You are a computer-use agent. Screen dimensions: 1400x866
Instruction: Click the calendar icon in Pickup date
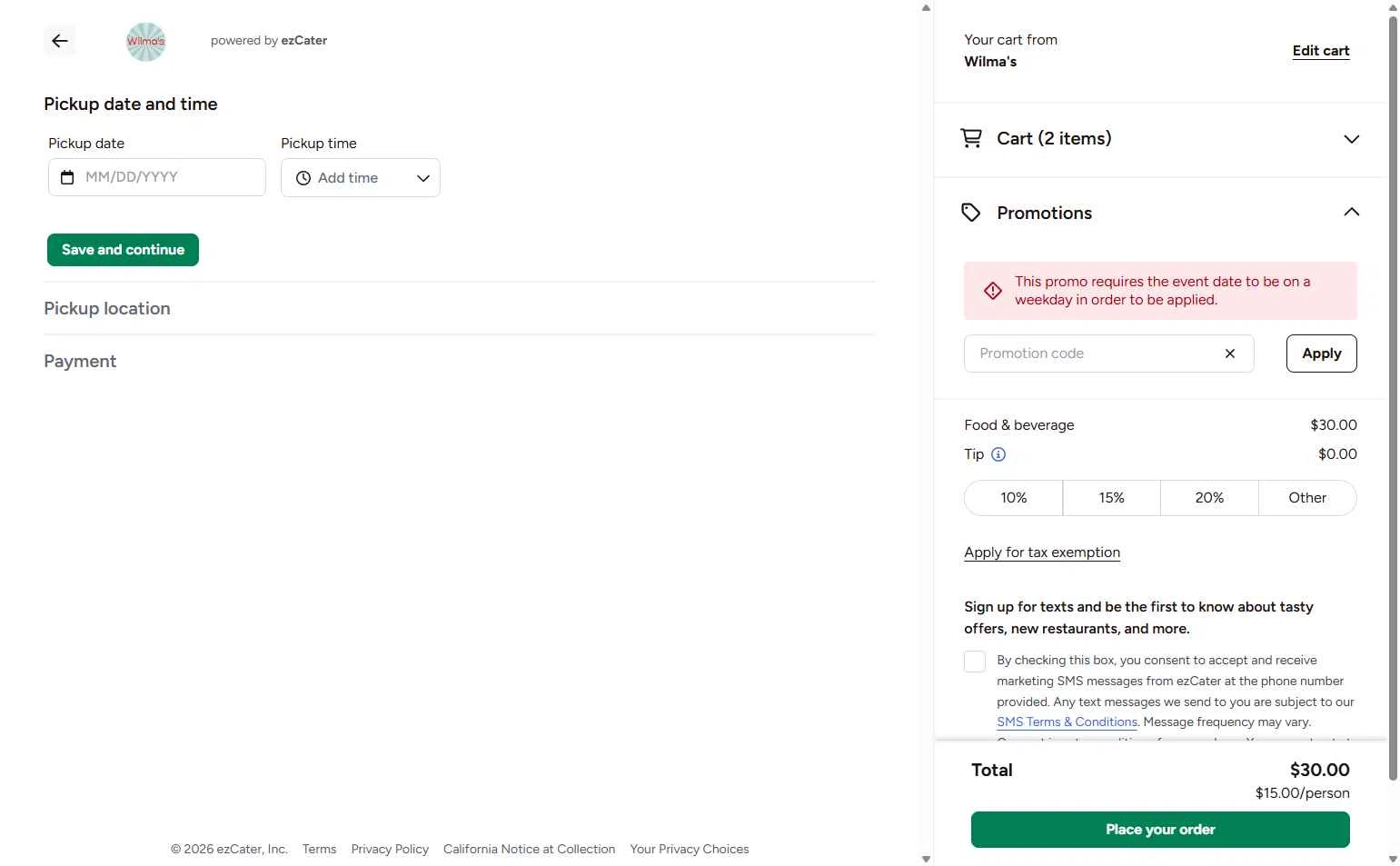click(67, 177)
